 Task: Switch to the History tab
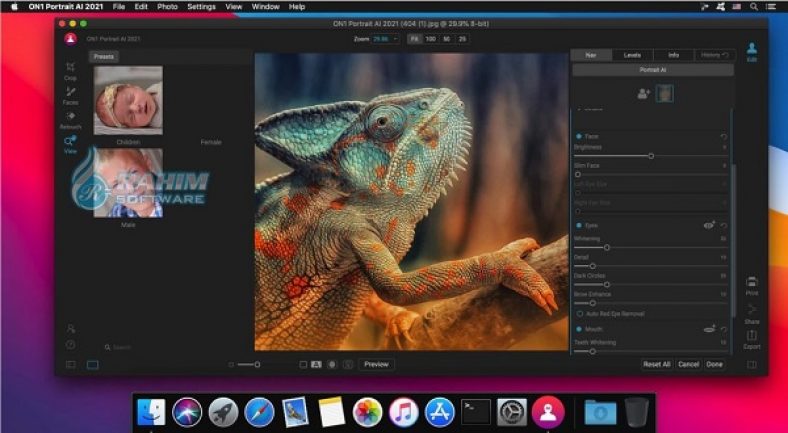[x=714, y=55]
